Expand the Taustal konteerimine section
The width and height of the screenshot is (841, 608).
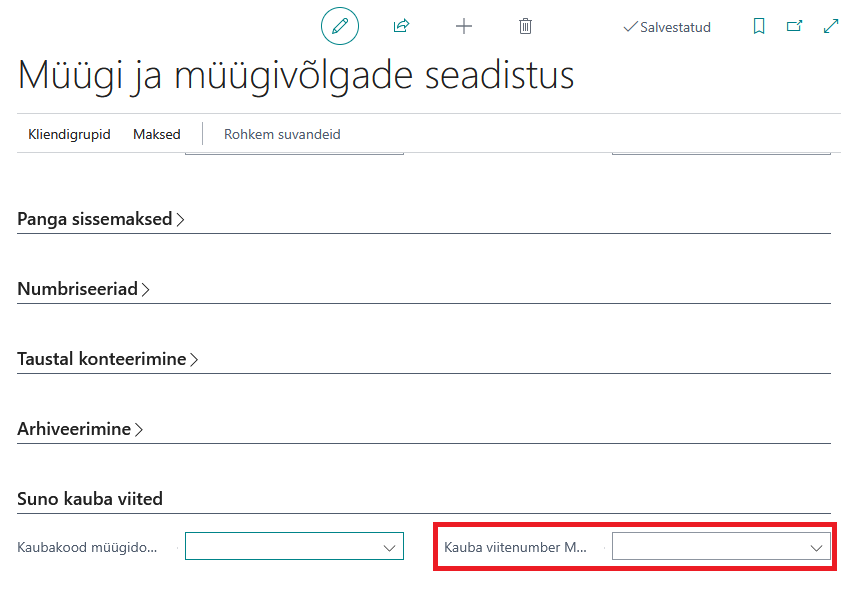(107, 359)
